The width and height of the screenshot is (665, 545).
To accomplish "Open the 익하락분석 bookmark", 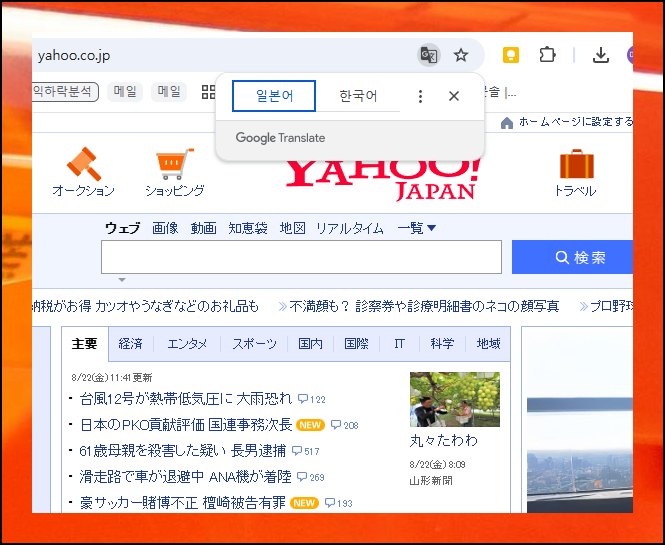I will coord(65,92).
